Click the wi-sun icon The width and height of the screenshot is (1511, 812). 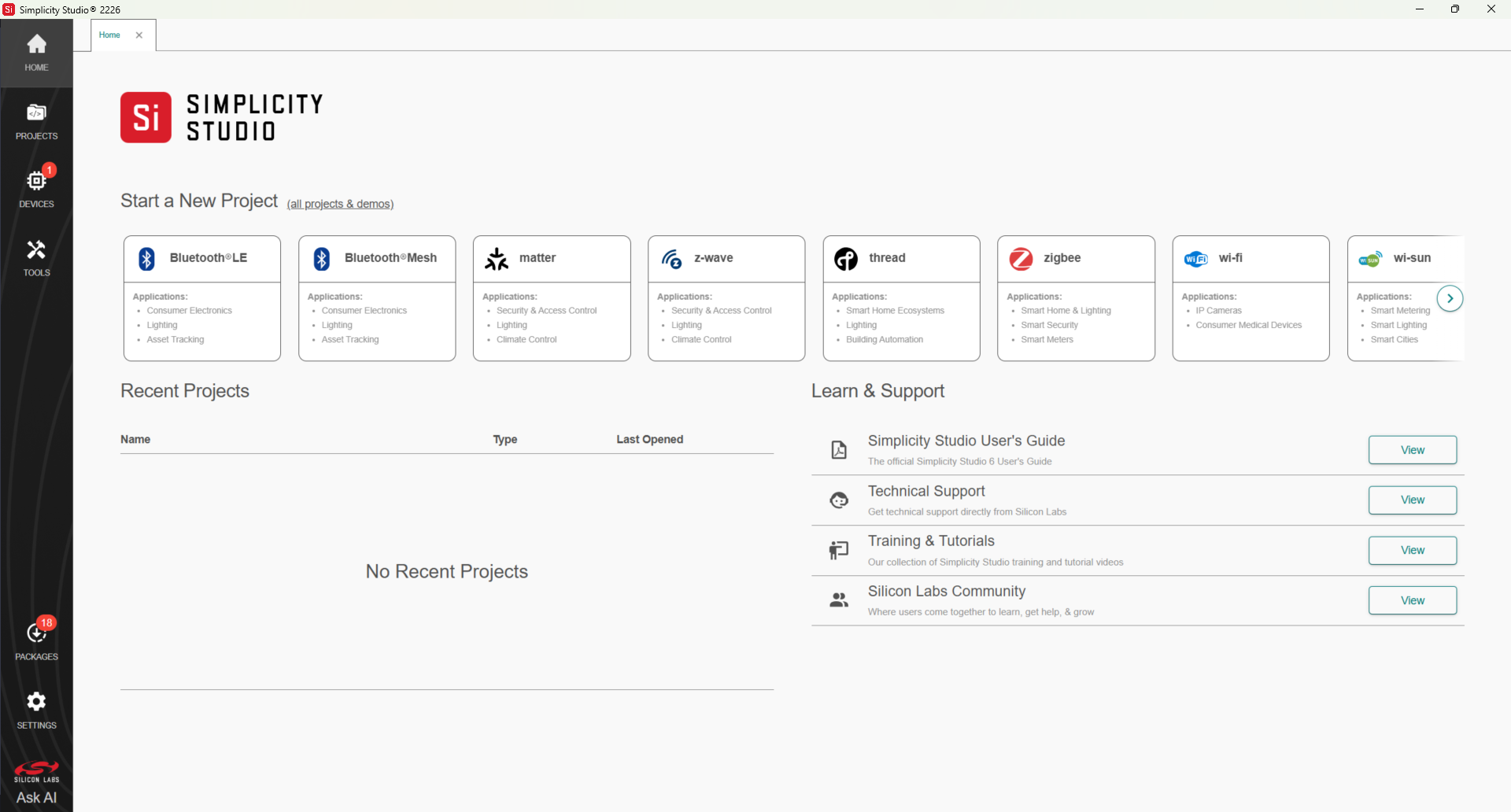point(1371,259)
